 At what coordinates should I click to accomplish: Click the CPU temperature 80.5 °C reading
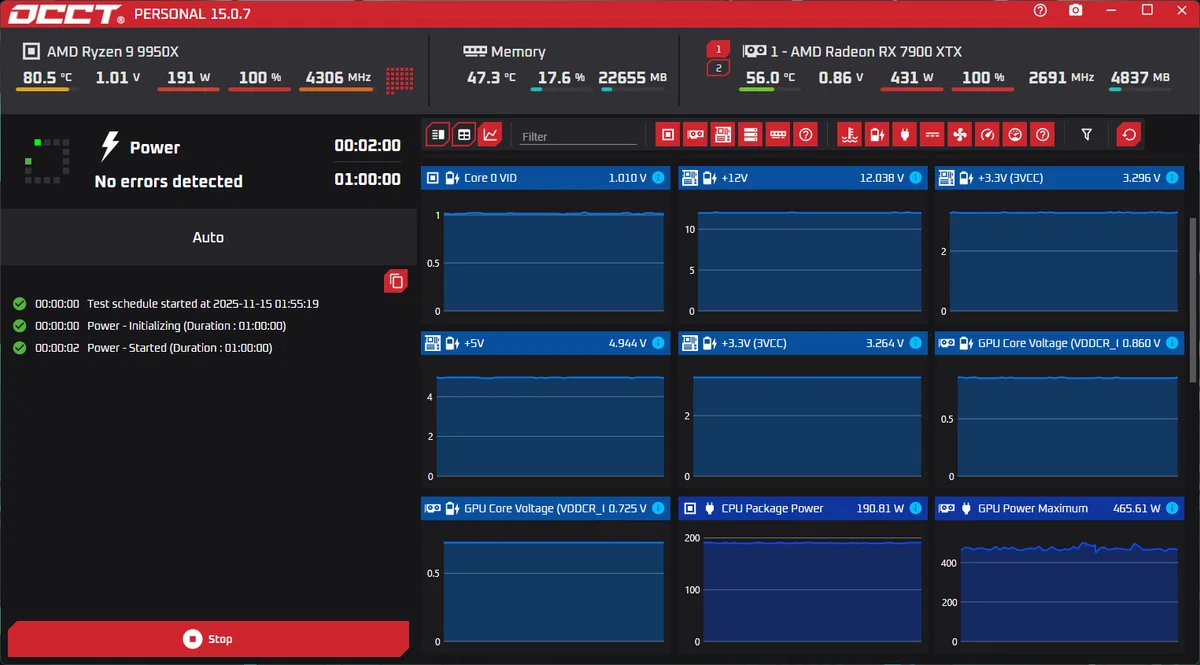coord(48,77)
